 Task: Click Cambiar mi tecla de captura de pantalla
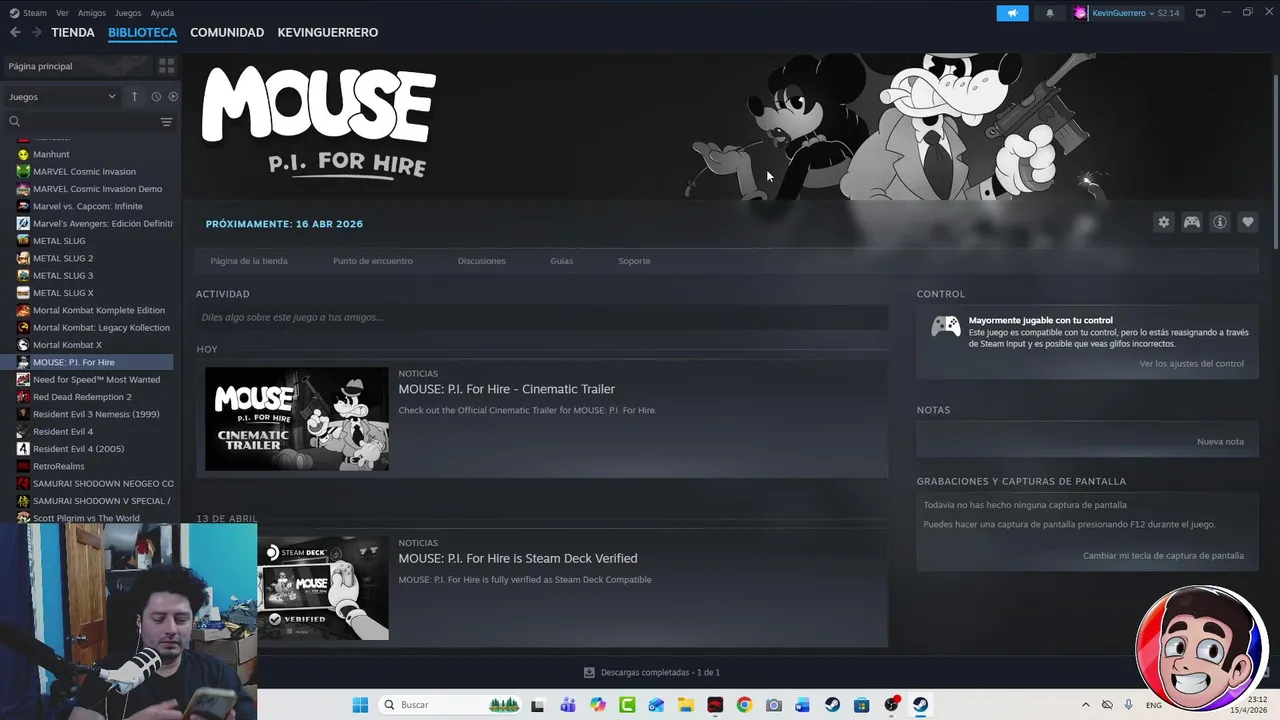click(1163, 556)
